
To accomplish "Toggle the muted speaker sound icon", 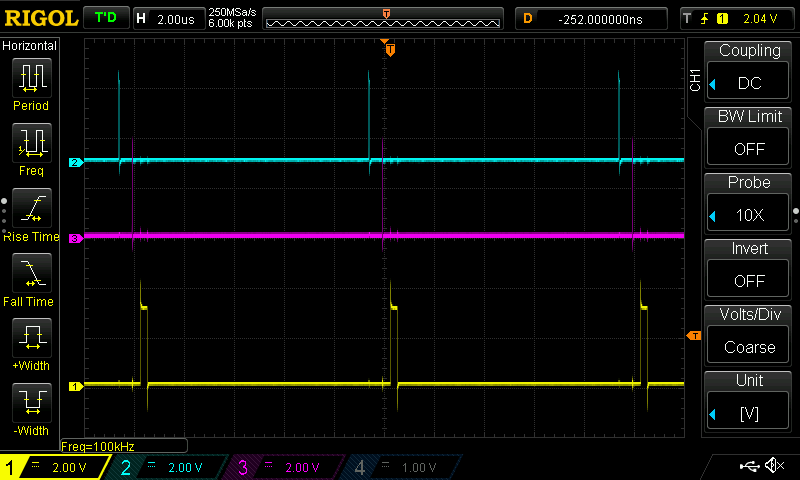I will [x=774, y=465].
